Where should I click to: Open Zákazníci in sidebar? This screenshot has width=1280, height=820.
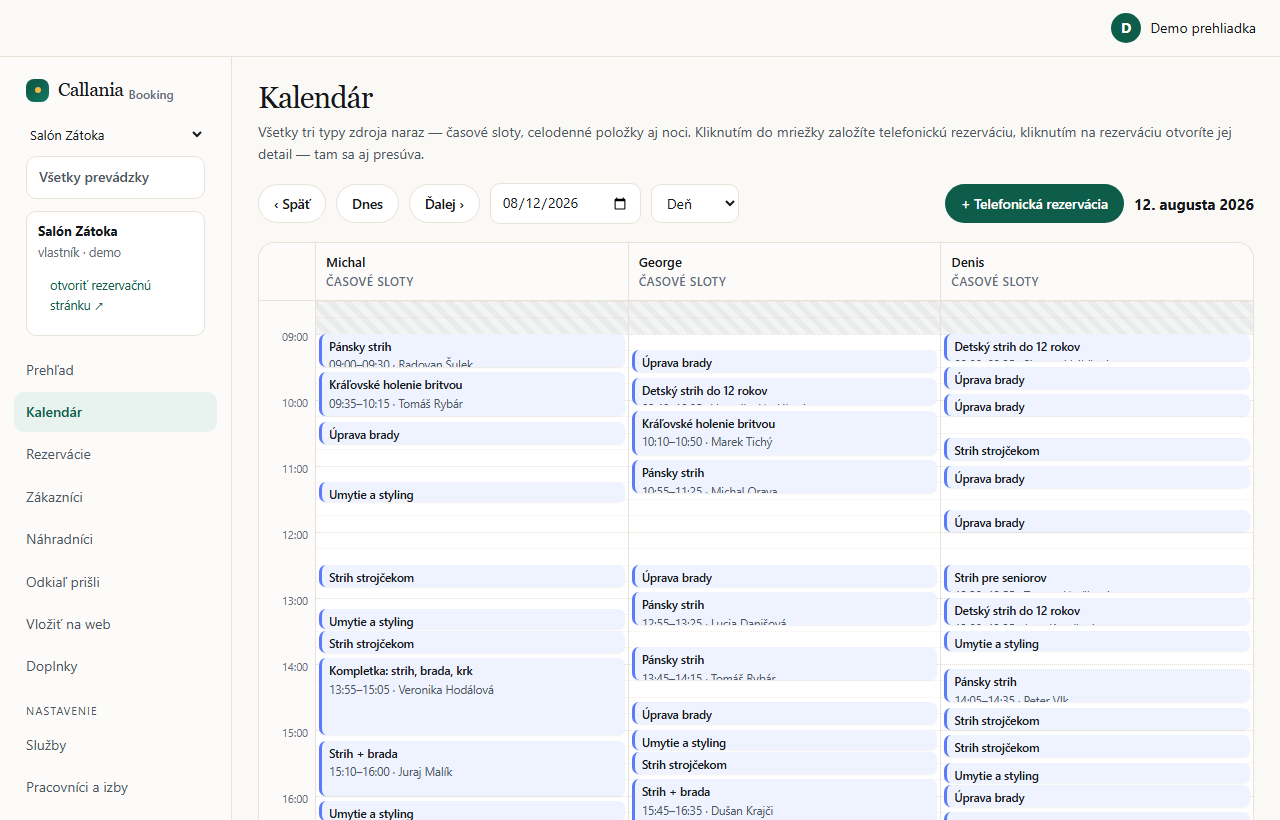click(115, 497)
